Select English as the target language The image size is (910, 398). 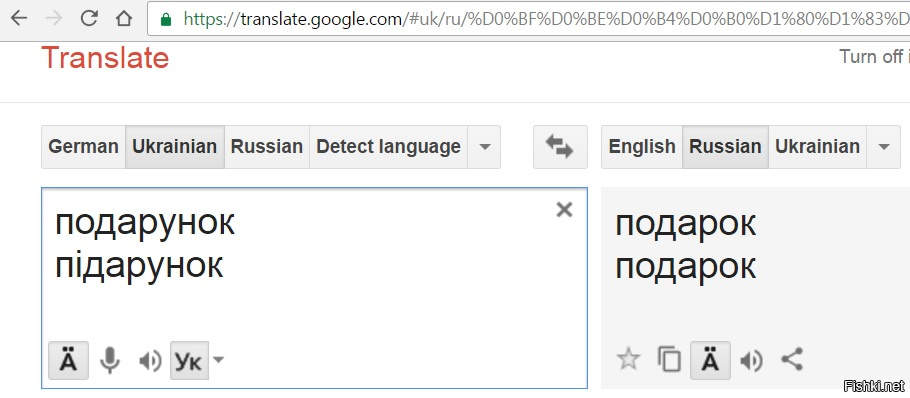[x=642, y=147]
